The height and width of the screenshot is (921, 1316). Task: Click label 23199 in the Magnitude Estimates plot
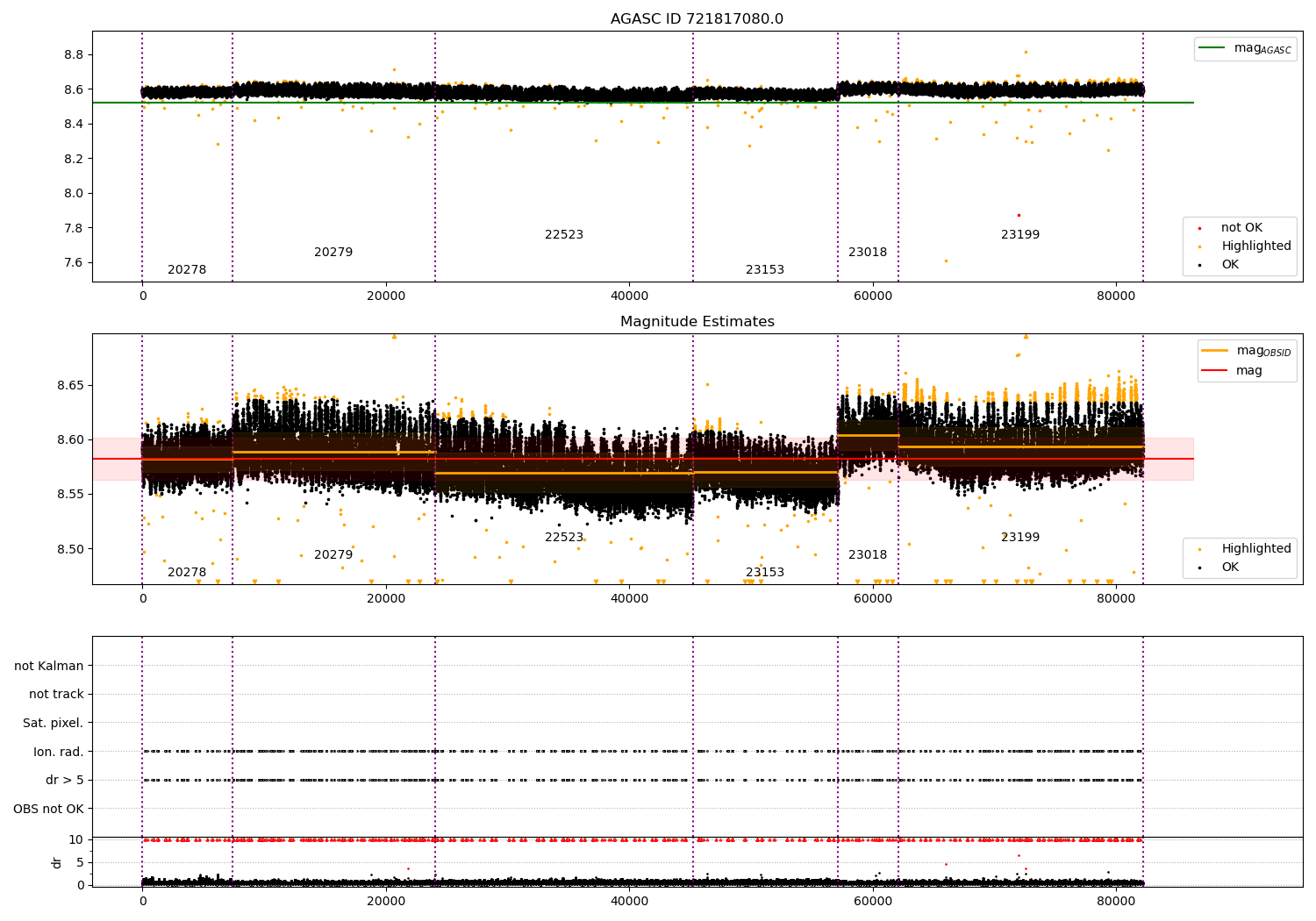click(x=1020, y=538)
